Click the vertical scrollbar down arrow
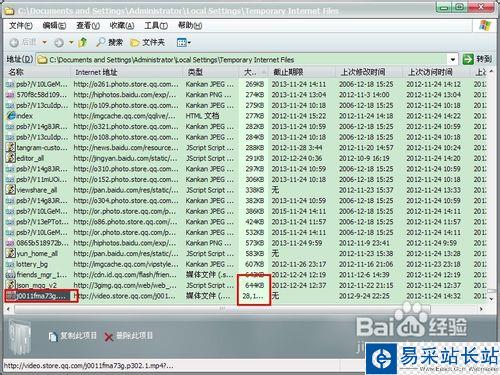 pyautogui.click(x=491, y=299)
